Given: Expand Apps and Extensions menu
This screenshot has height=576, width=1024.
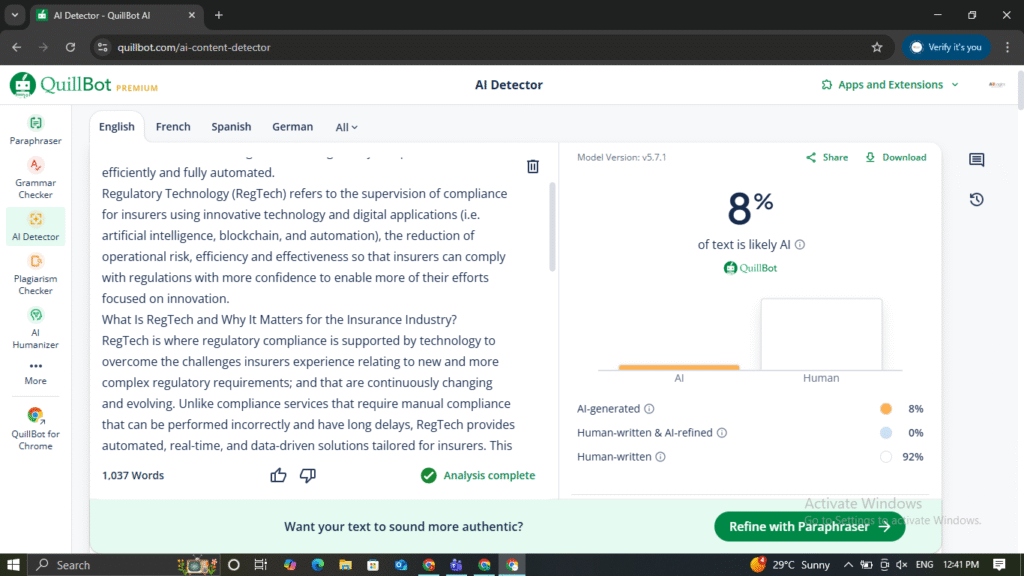Looking at the screenshot, I should click(889, 85).
